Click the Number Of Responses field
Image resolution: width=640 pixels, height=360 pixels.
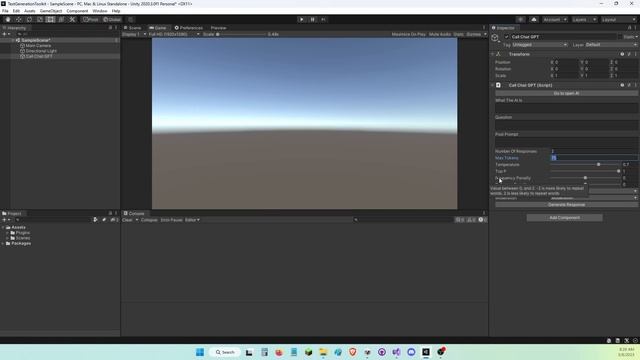pyautogui.click(x=594, y=151)
